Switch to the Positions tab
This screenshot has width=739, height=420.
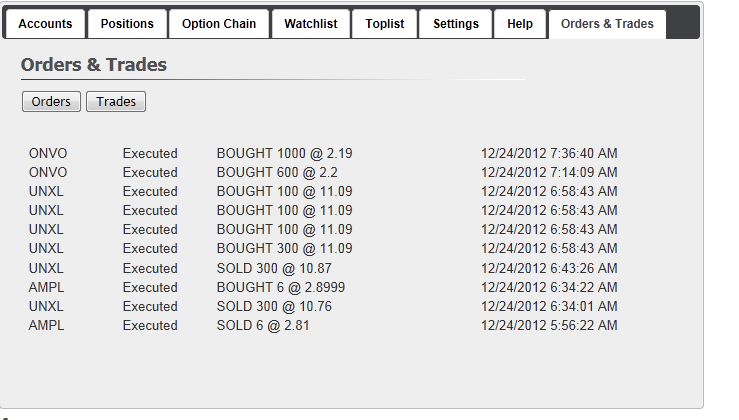click(127, 24)
